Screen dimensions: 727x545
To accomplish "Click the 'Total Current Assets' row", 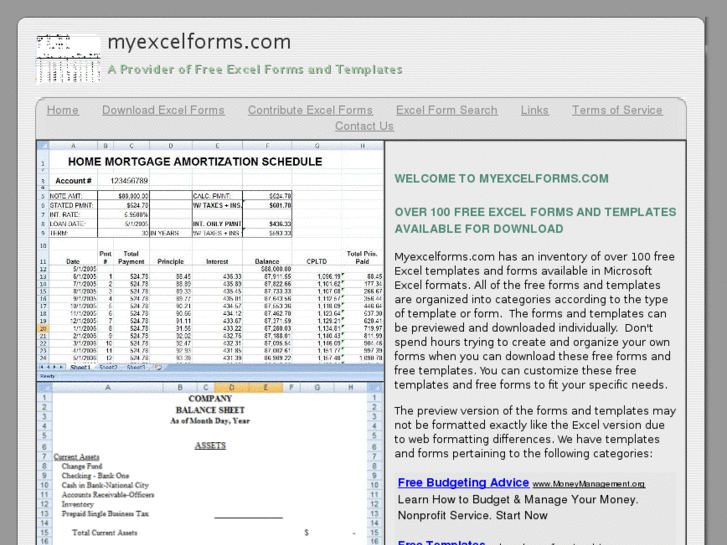I will point(105,533).
